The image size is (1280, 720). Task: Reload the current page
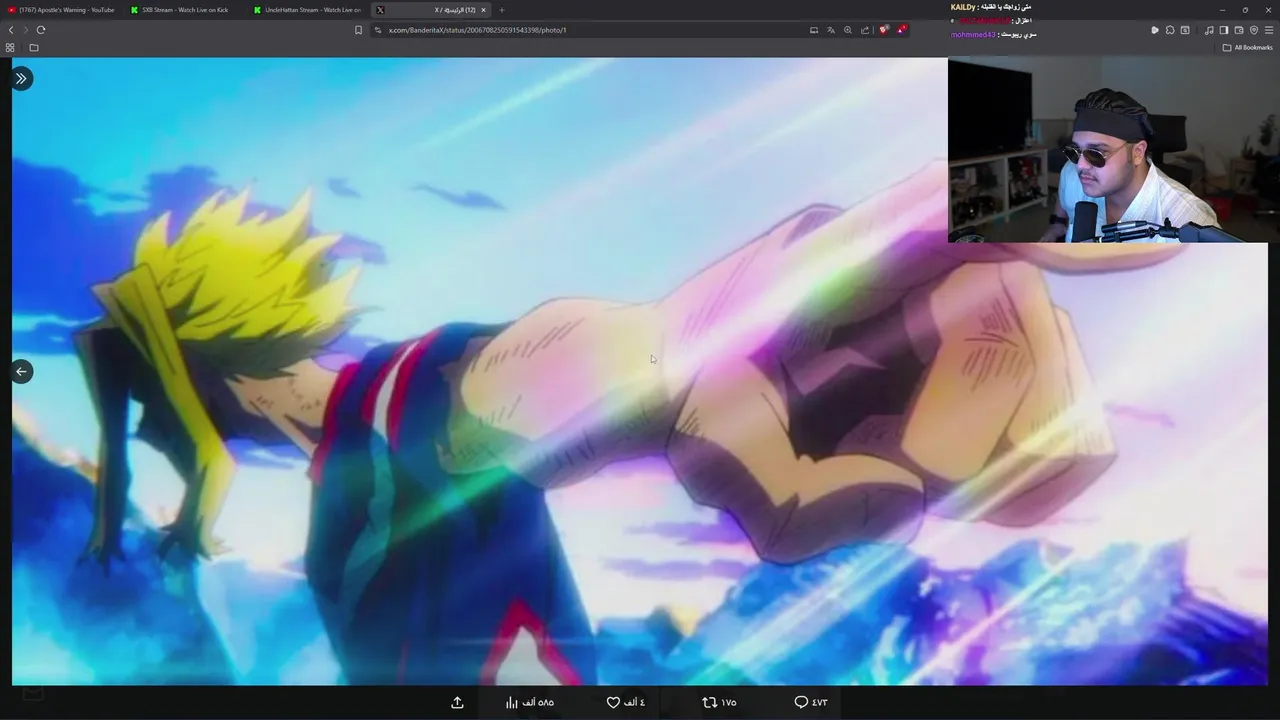click(41, 30)
